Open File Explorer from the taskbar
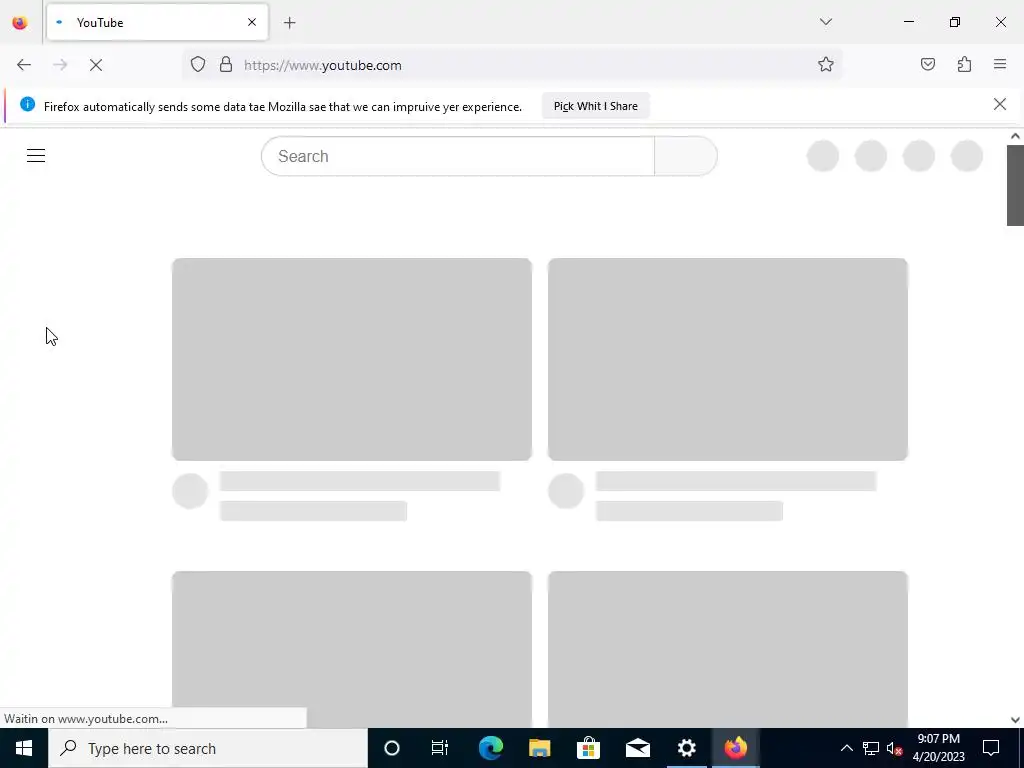1024x768 pixels. click(x=539, y=748)
